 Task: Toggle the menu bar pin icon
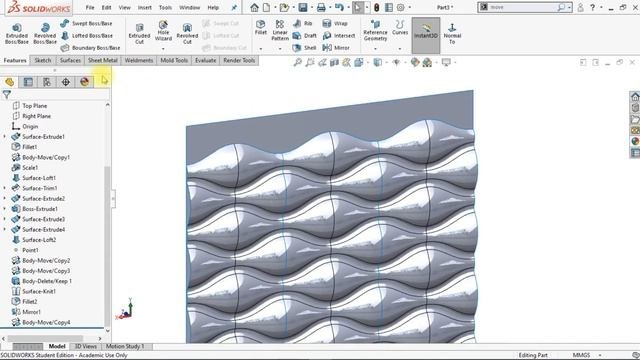point(234,7)
